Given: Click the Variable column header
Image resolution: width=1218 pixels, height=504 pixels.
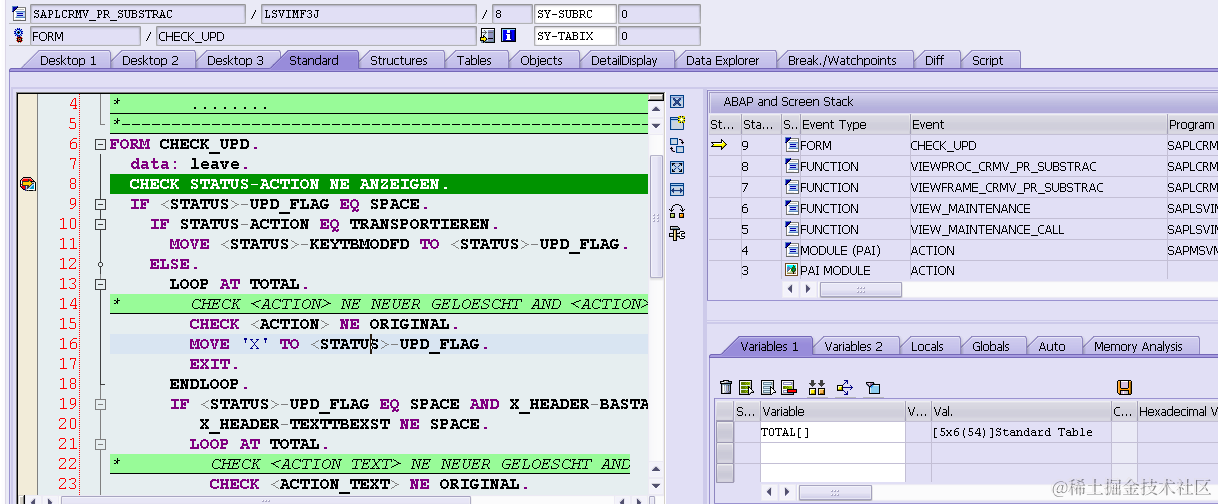Looking at the screenshot, I should [832, 411].
